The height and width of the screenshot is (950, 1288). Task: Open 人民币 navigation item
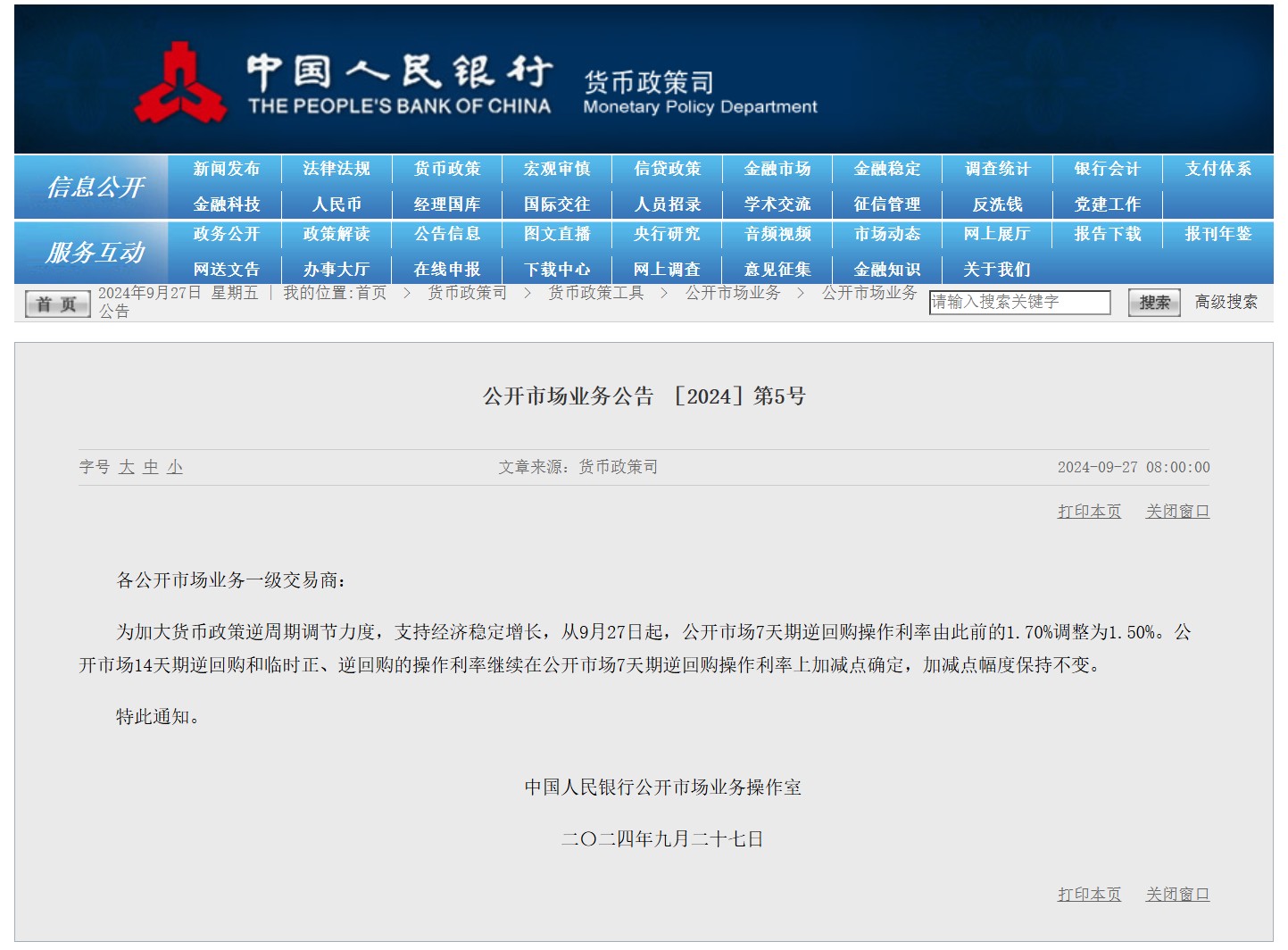tap(337, 204)
